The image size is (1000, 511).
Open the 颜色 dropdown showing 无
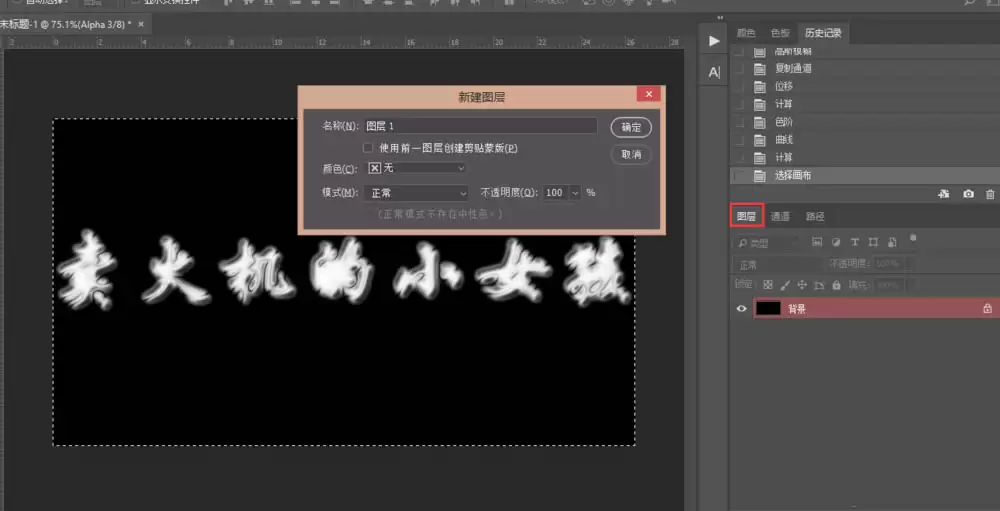[x=417, y=168]
